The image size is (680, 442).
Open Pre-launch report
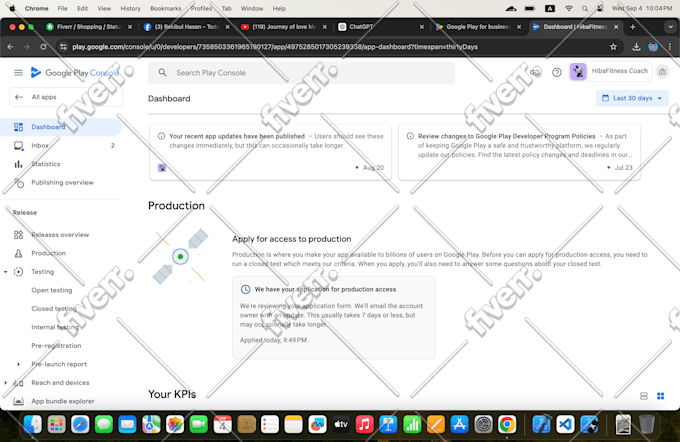pyautogui.click(x=59, y=364)
